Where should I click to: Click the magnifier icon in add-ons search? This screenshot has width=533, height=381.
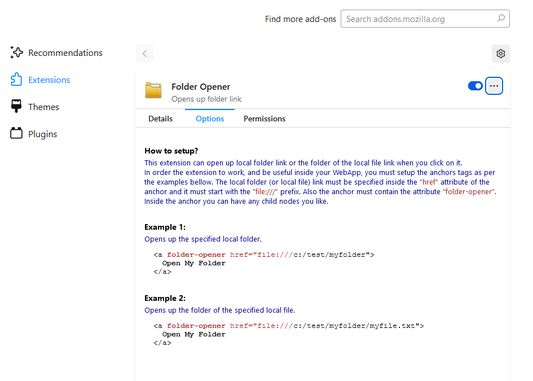501,18
